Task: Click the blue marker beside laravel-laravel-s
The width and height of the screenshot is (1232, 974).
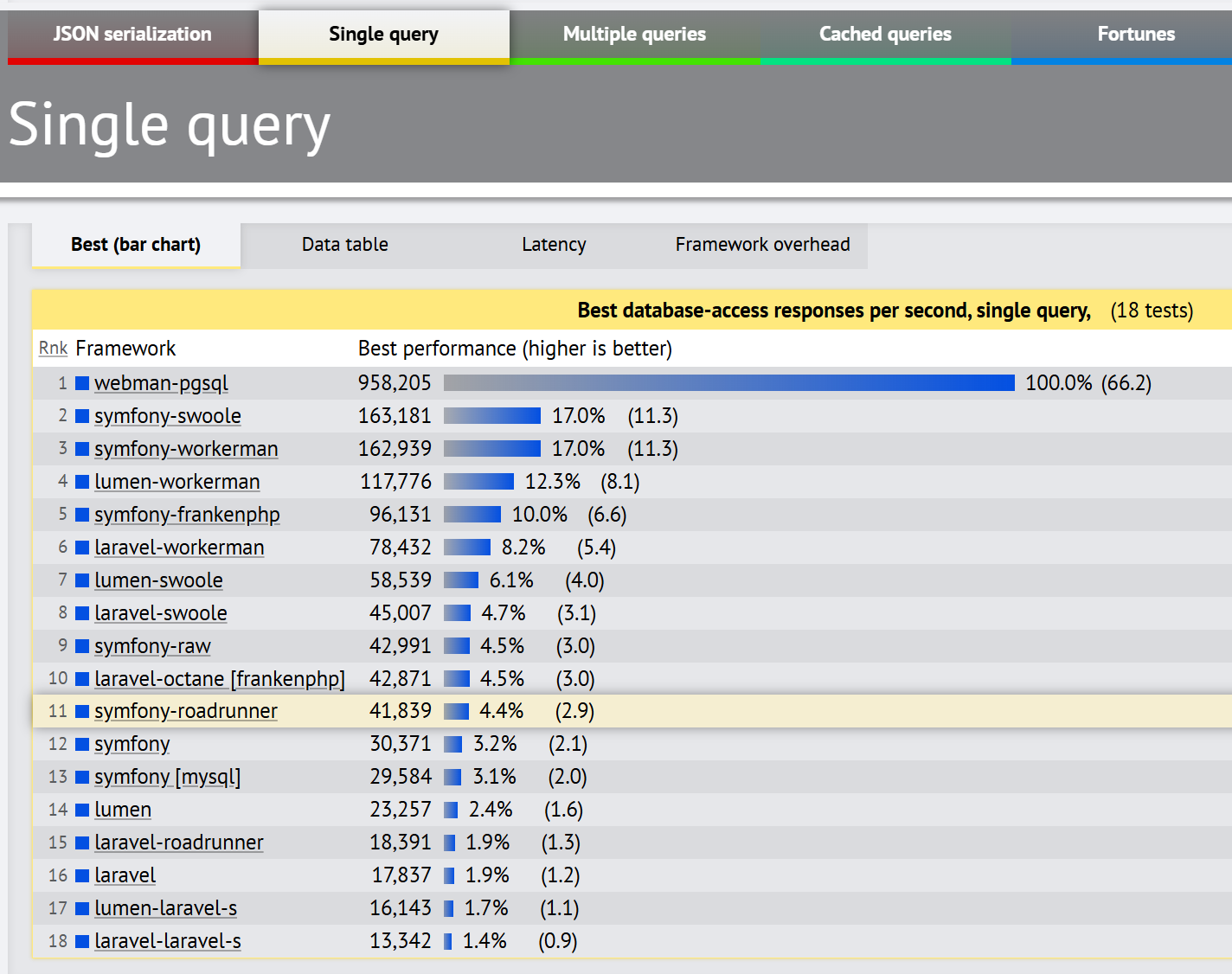Action: 82,941
